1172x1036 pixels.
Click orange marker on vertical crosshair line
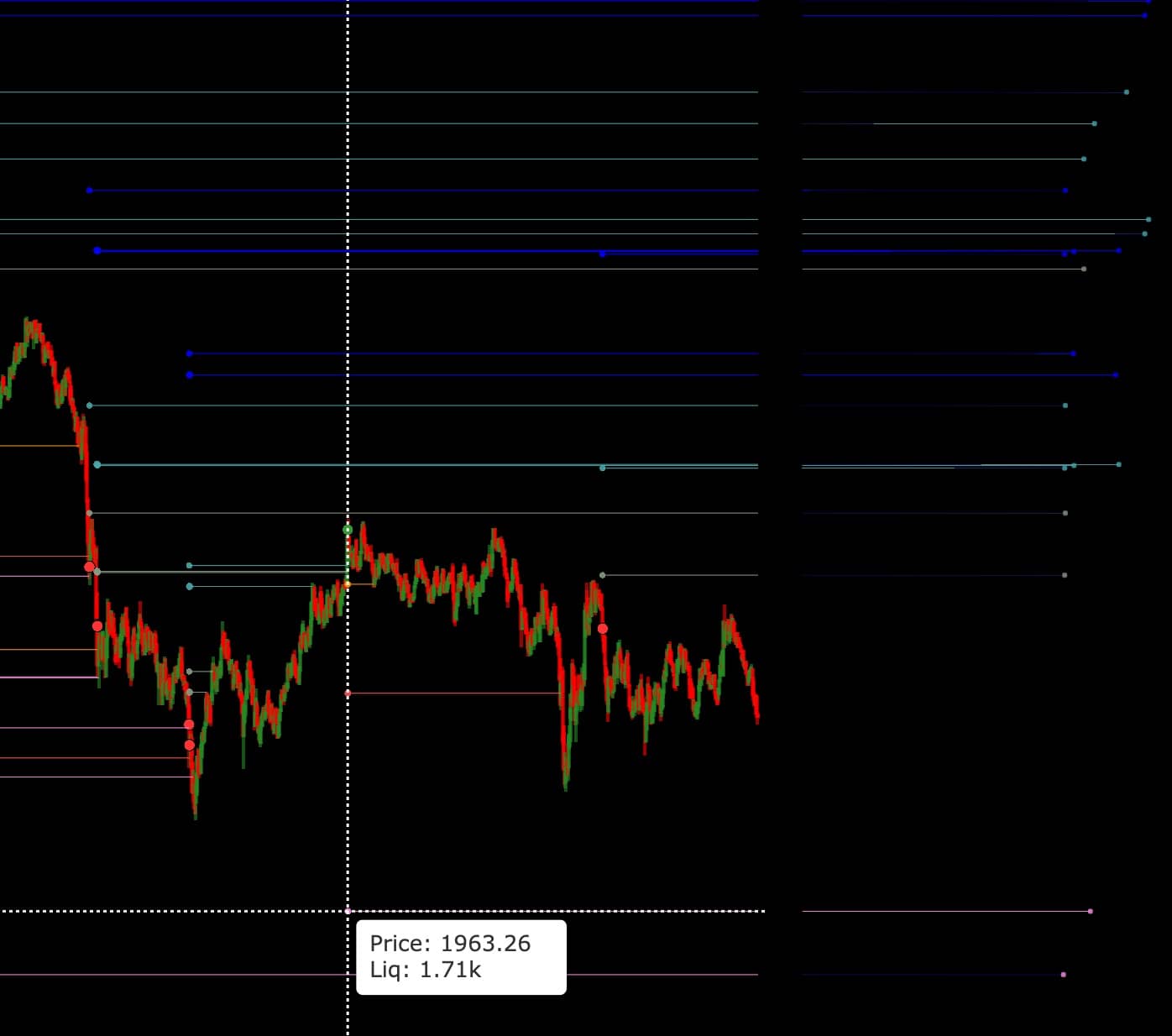pyautogui.click(x=348, y=583)
